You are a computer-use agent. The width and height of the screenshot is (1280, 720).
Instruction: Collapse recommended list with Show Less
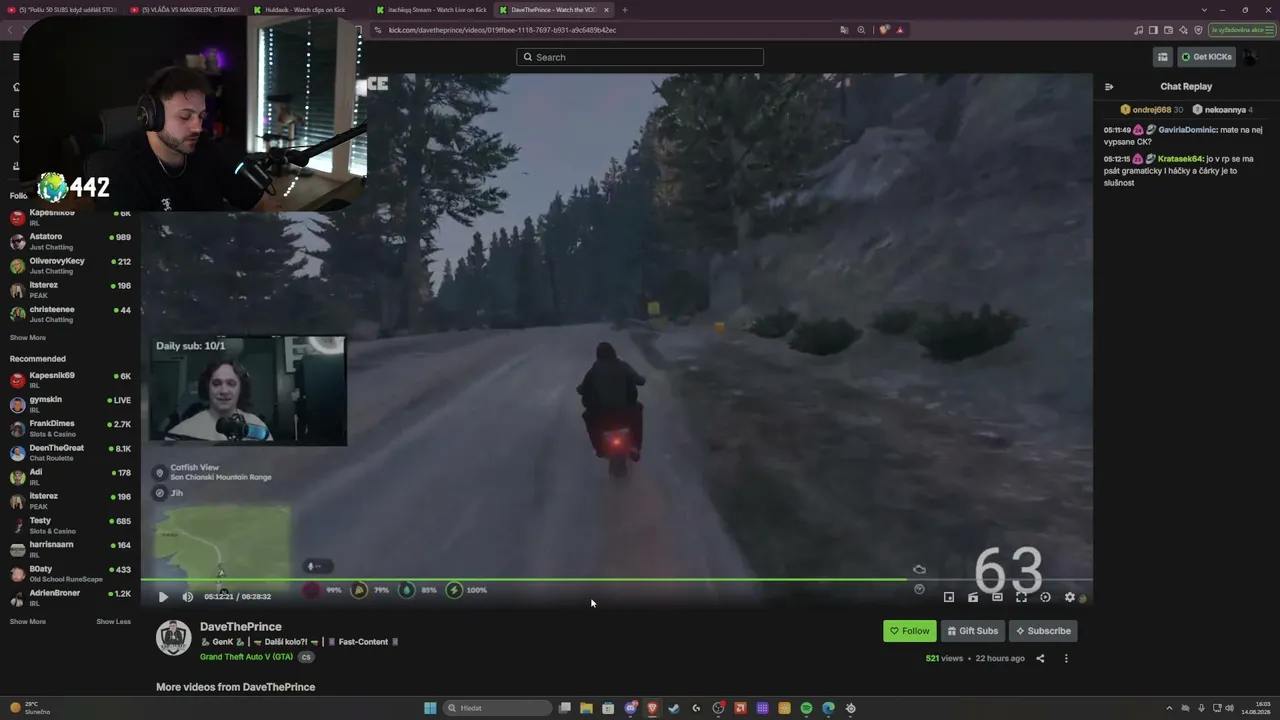[x=113, y=622]
